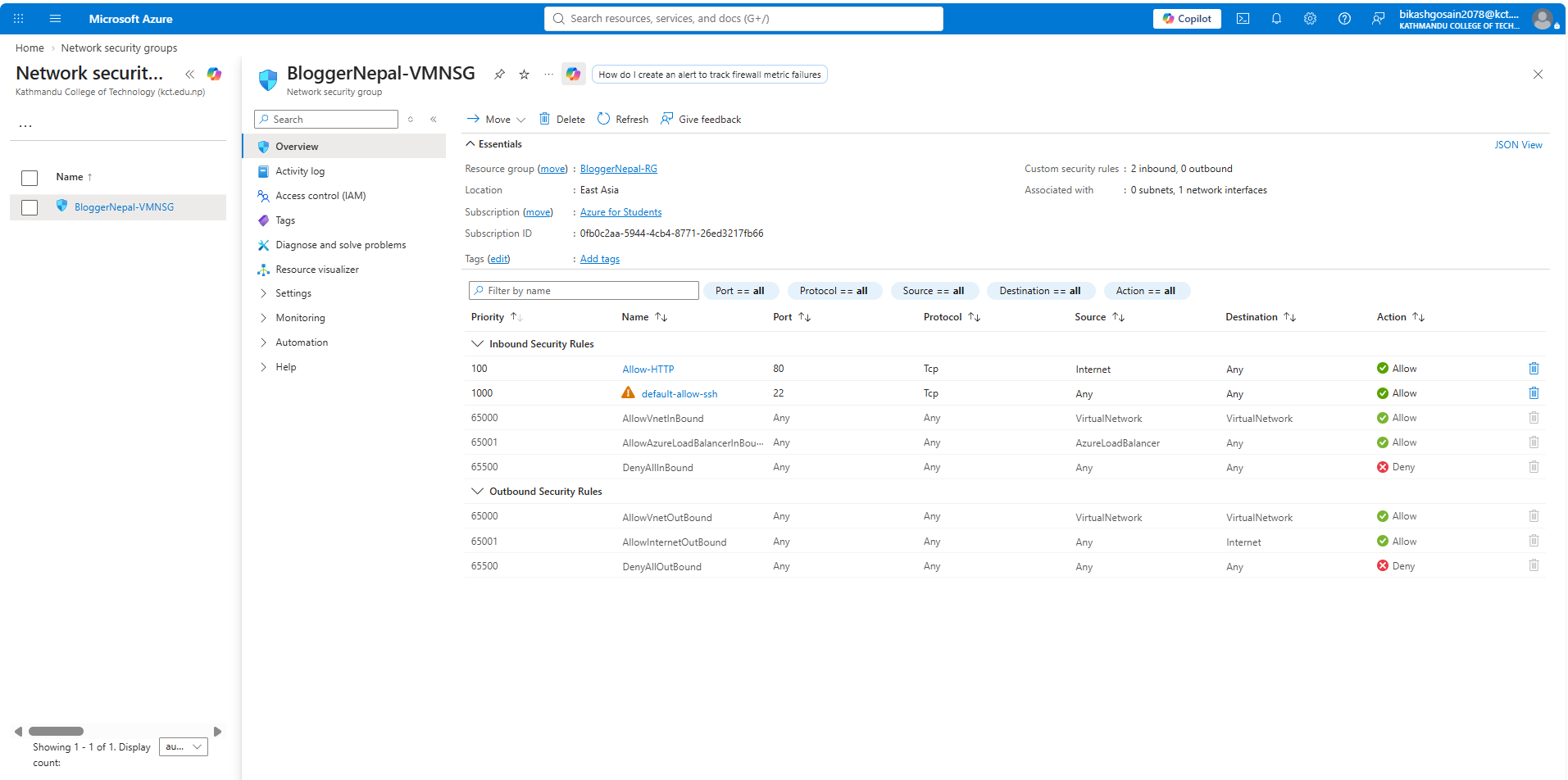Collapse Outbound Security Rules group
This screenshot has width=1568, height=780.
click(x=477, y=492)
